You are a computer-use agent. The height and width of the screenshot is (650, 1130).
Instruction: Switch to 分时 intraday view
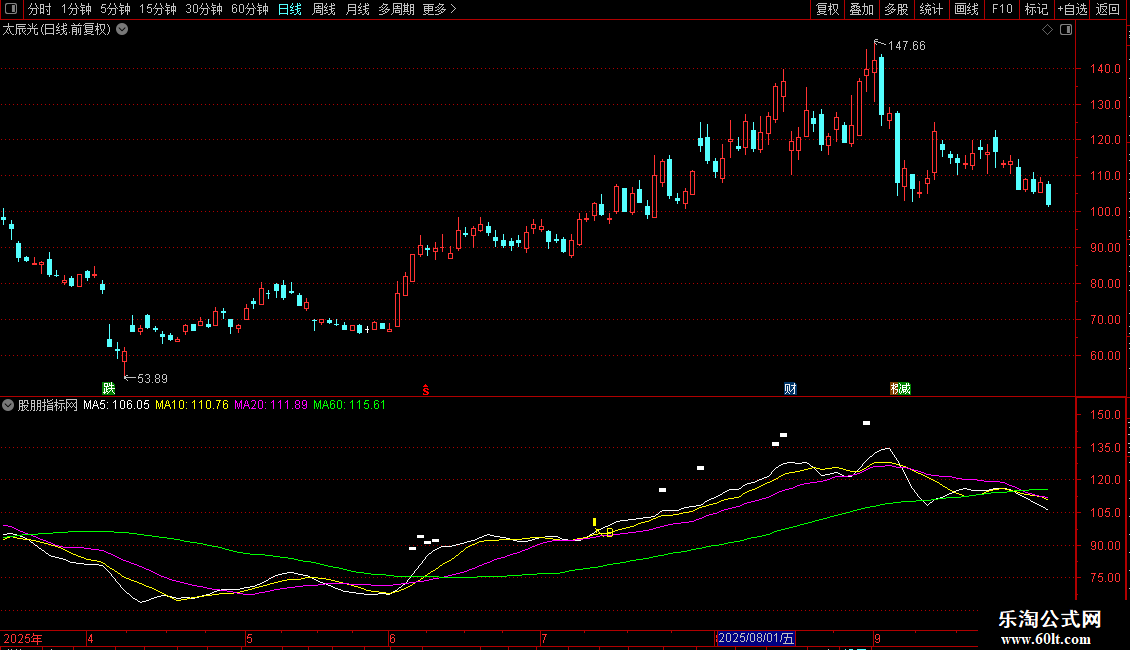(x=40, y=9)
